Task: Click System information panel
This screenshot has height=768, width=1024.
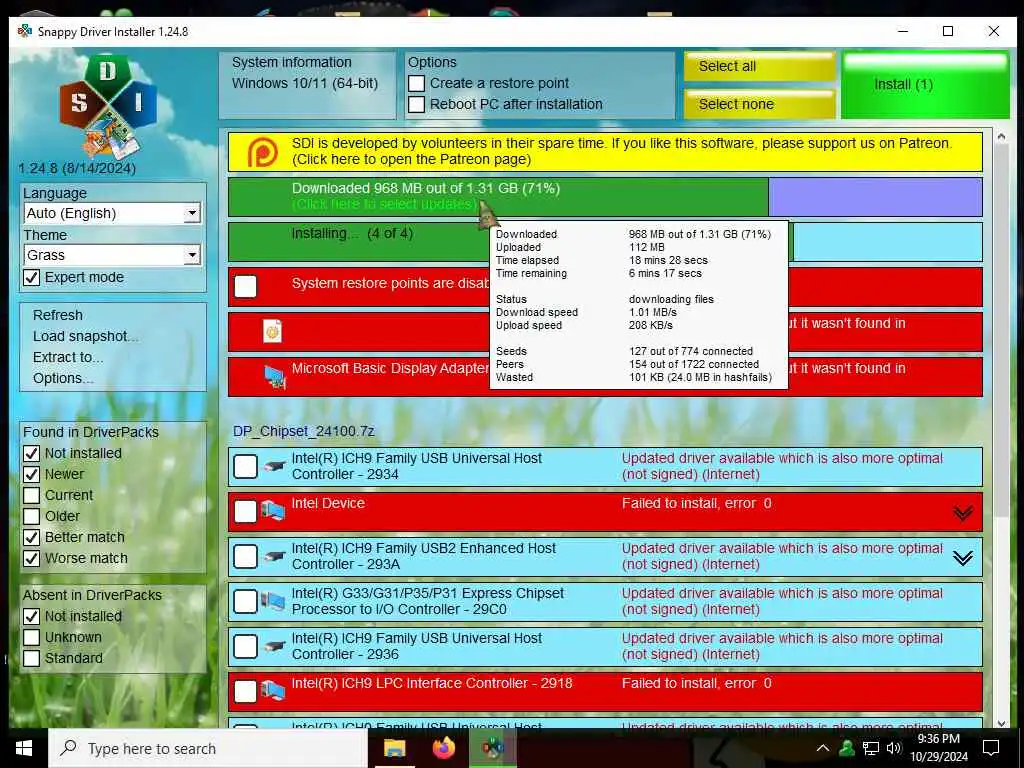Action: (x=307, y=85)
